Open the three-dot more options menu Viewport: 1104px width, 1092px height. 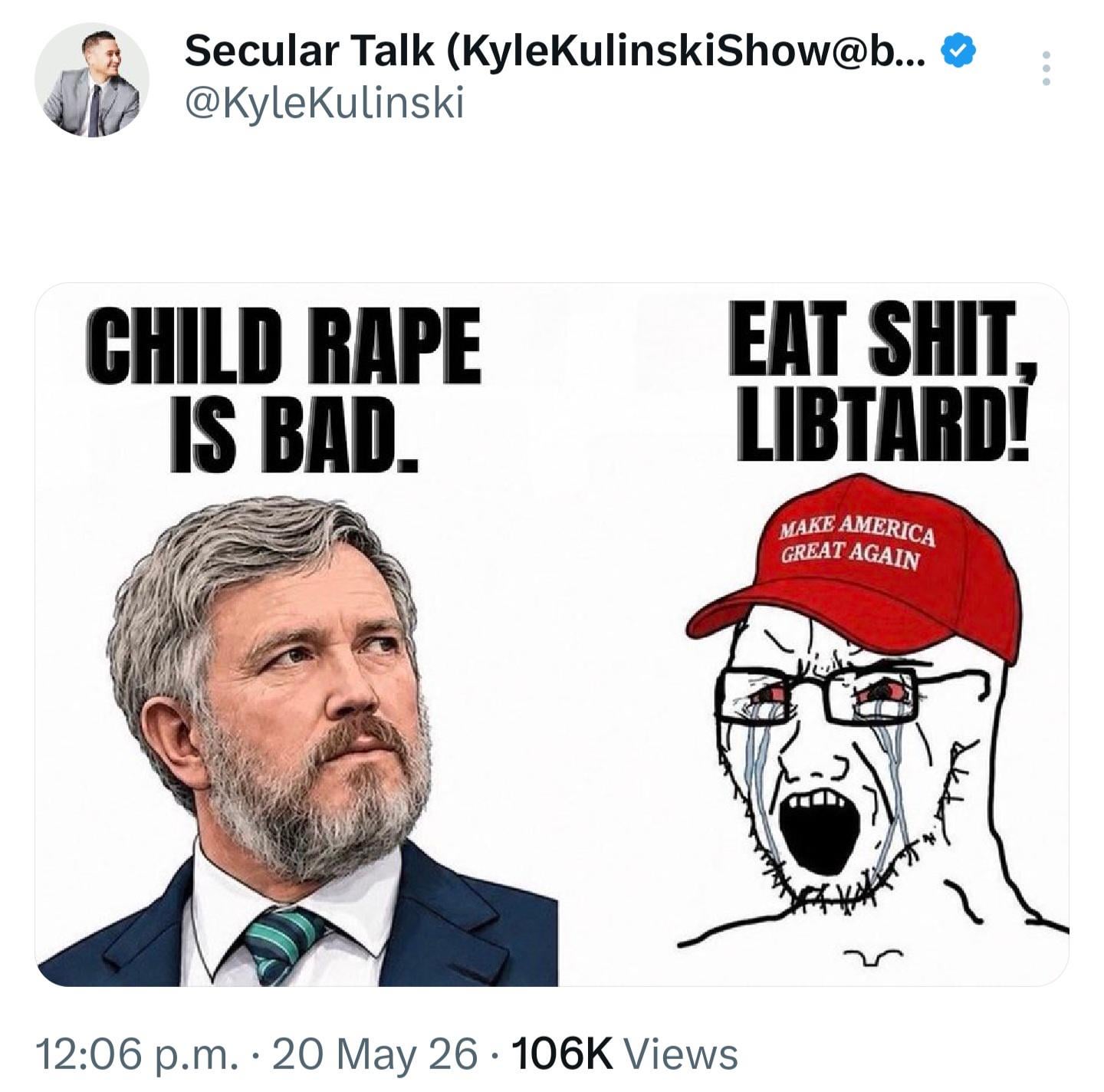1046,68
